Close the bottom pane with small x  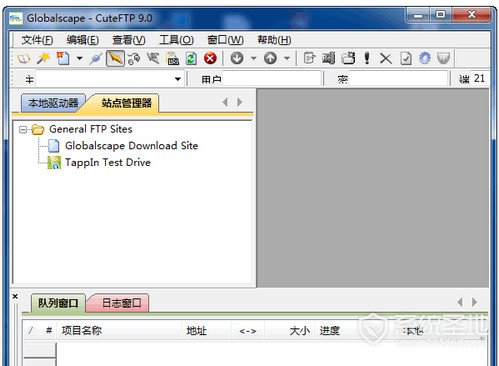(15, 296)
